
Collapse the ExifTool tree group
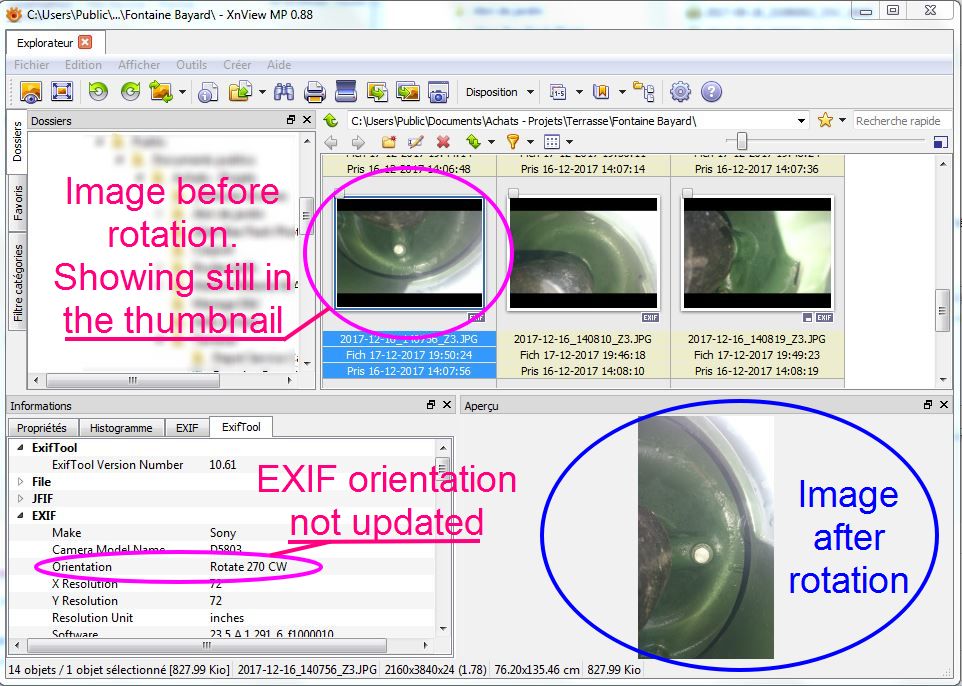(20, 448)
